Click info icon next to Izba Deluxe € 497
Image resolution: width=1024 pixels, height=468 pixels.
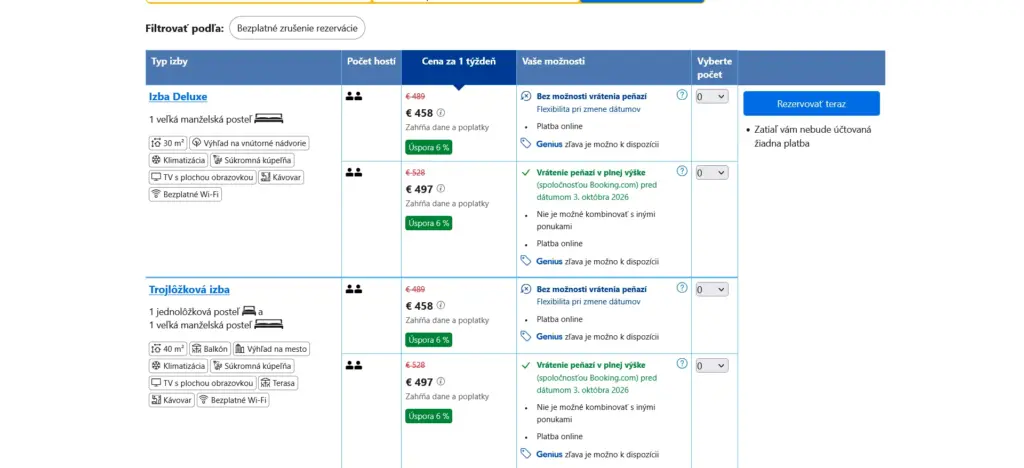click(x=441, y=189)
